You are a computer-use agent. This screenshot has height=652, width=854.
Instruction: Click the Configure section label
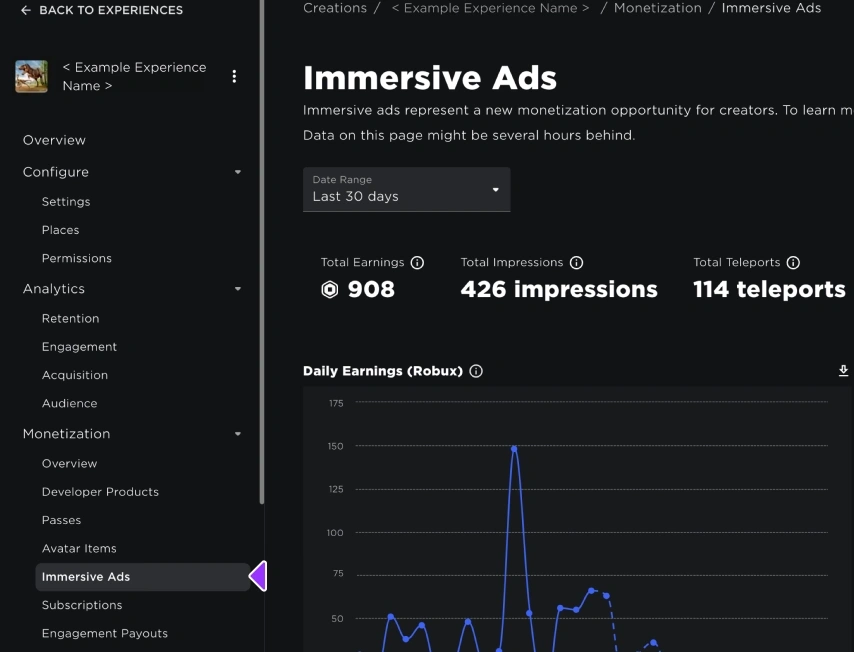click(x=56, y=172)
